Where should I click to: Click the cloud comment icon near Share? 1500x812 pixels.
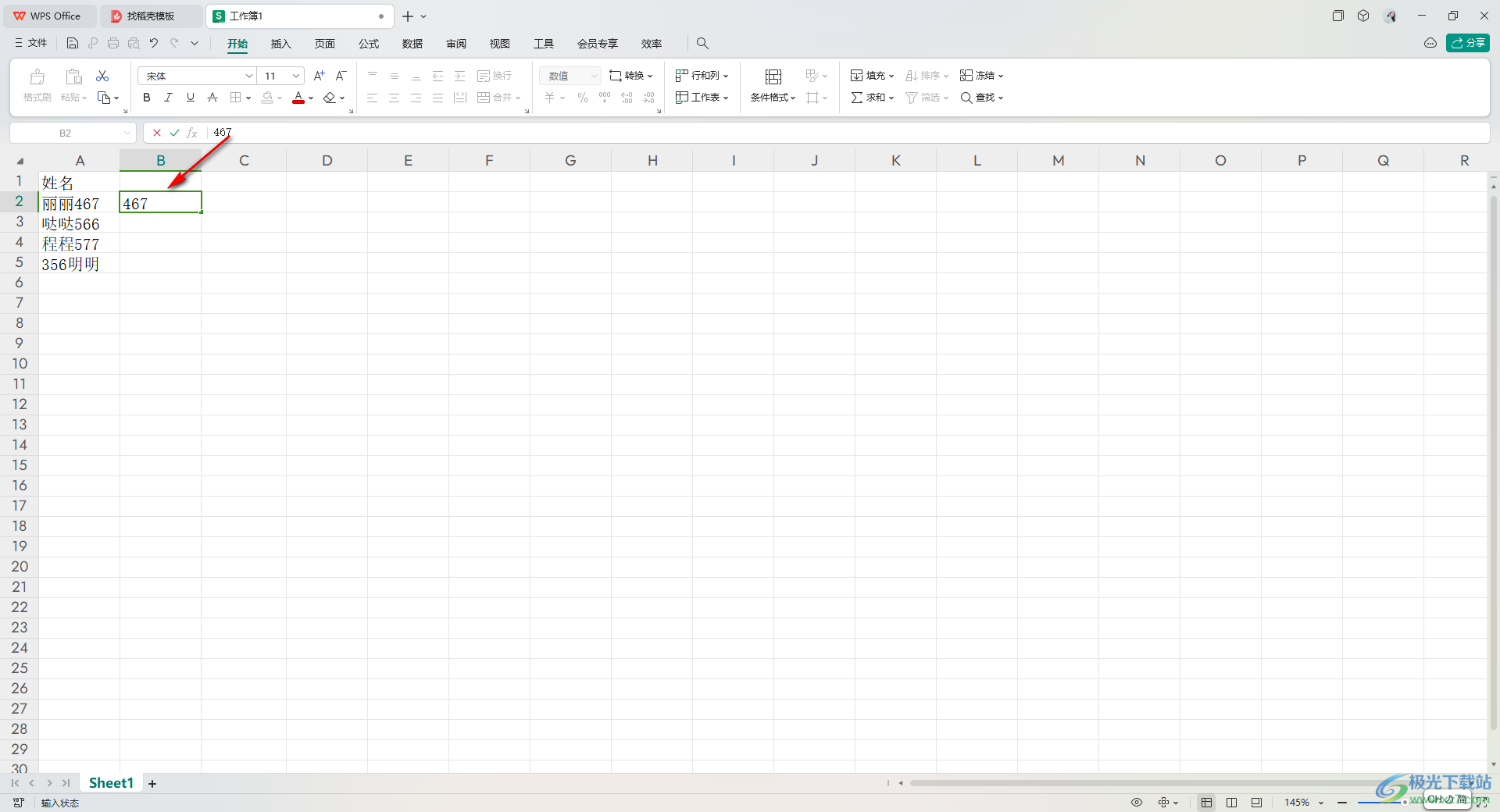click(1430, 44)
